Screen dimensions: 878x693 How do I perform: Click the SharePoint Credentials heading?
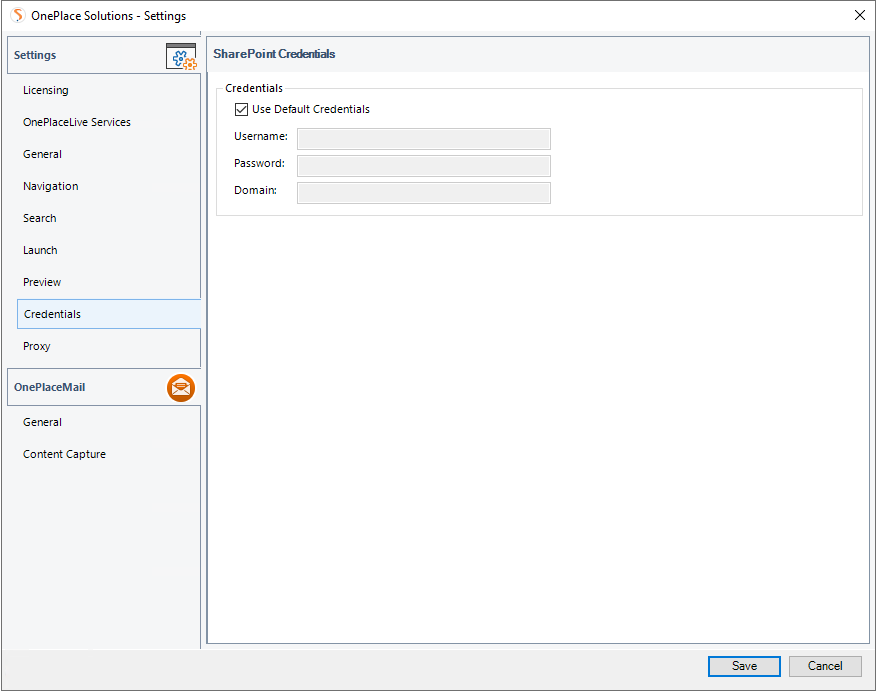(x=274, y=54)
